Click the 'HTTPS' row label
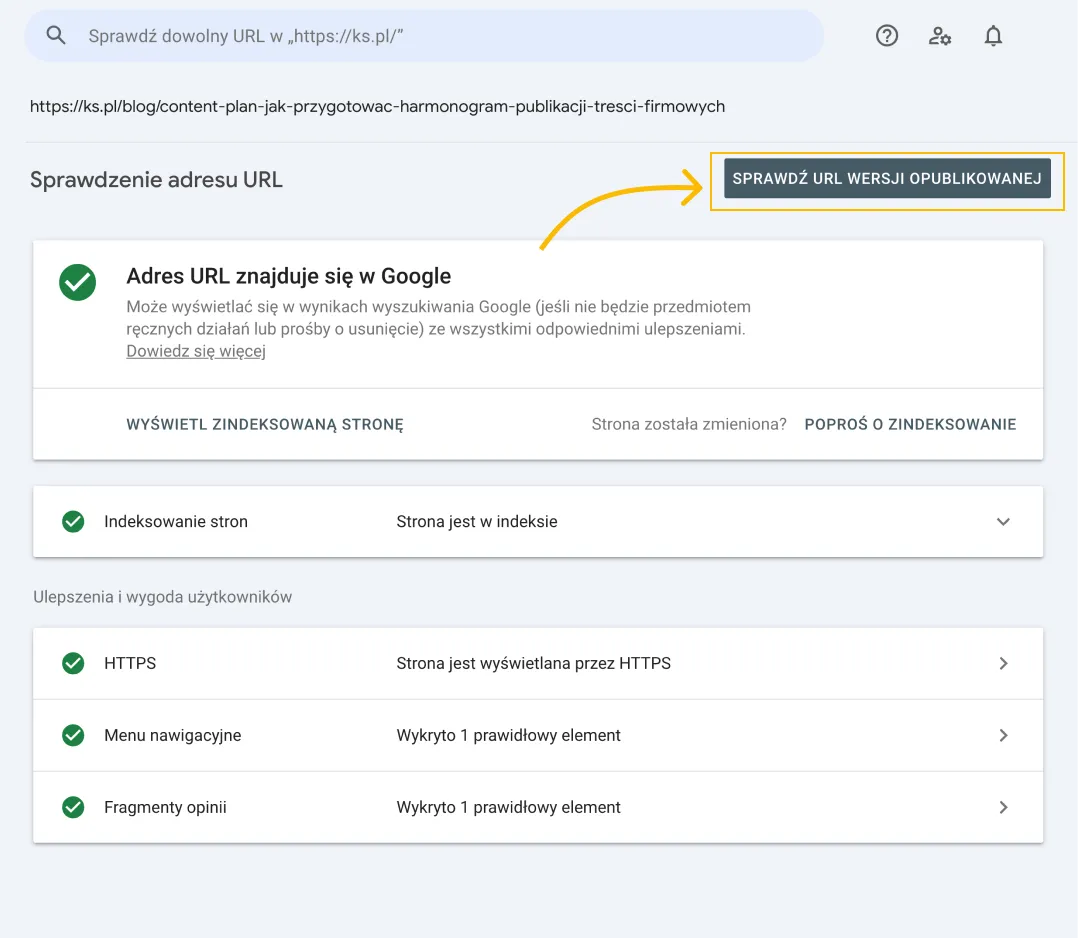This screenshot has height=938, width=1078. pos(130,663)
